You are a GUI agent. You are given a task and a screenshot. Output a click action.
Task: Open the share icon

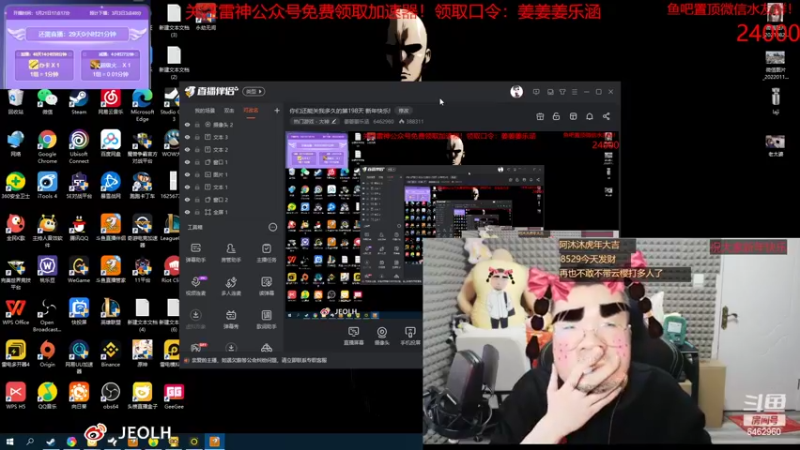pos(606,116)
